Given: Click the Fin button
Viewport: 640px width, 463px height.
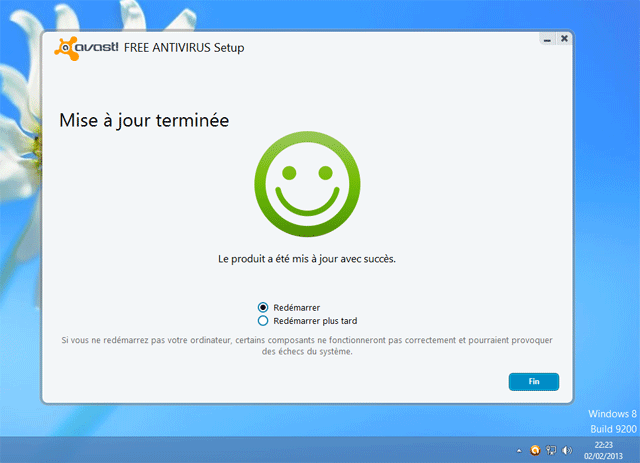Looking at the screenshot, I should pos(533,381).
